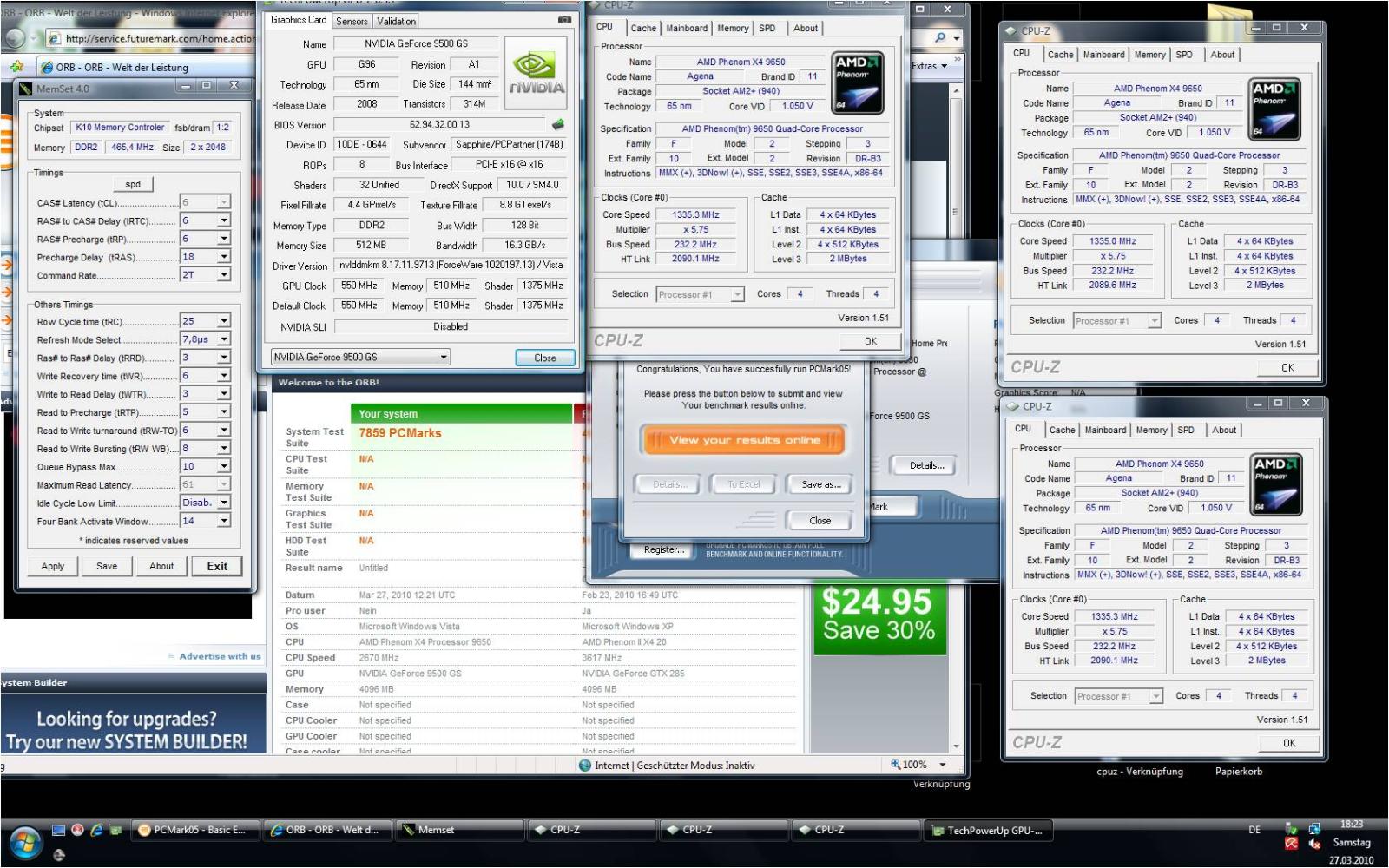The width and height of the screenshot is (1389, 868).
Task: Click the AMD Phenom logo in top-middle CPU-Z window
Action: pyautogui.click(x=858, y=83)
